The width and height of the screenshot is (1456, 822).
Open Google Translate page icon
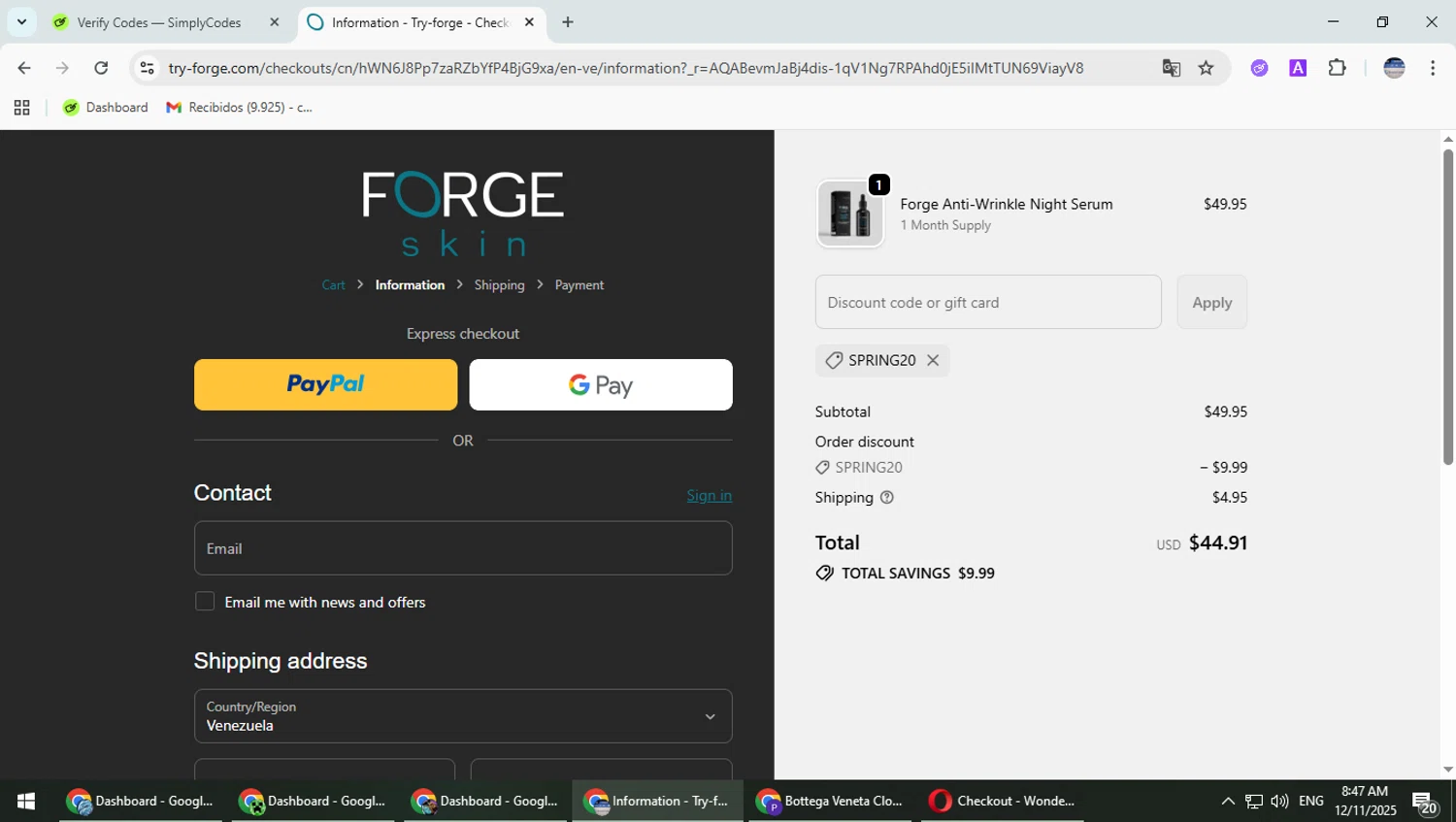coord(1172,68)
